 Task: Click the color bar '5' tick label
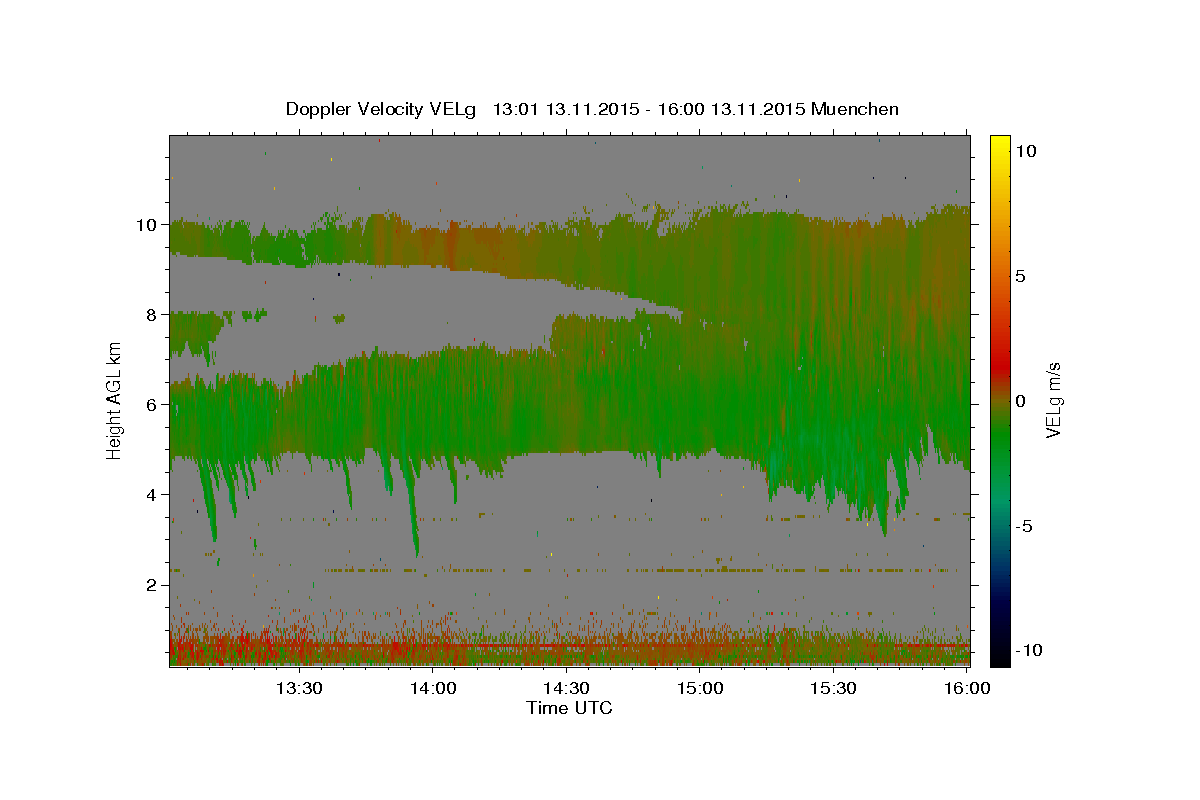pyautogui.click(x=1019, y=276)
